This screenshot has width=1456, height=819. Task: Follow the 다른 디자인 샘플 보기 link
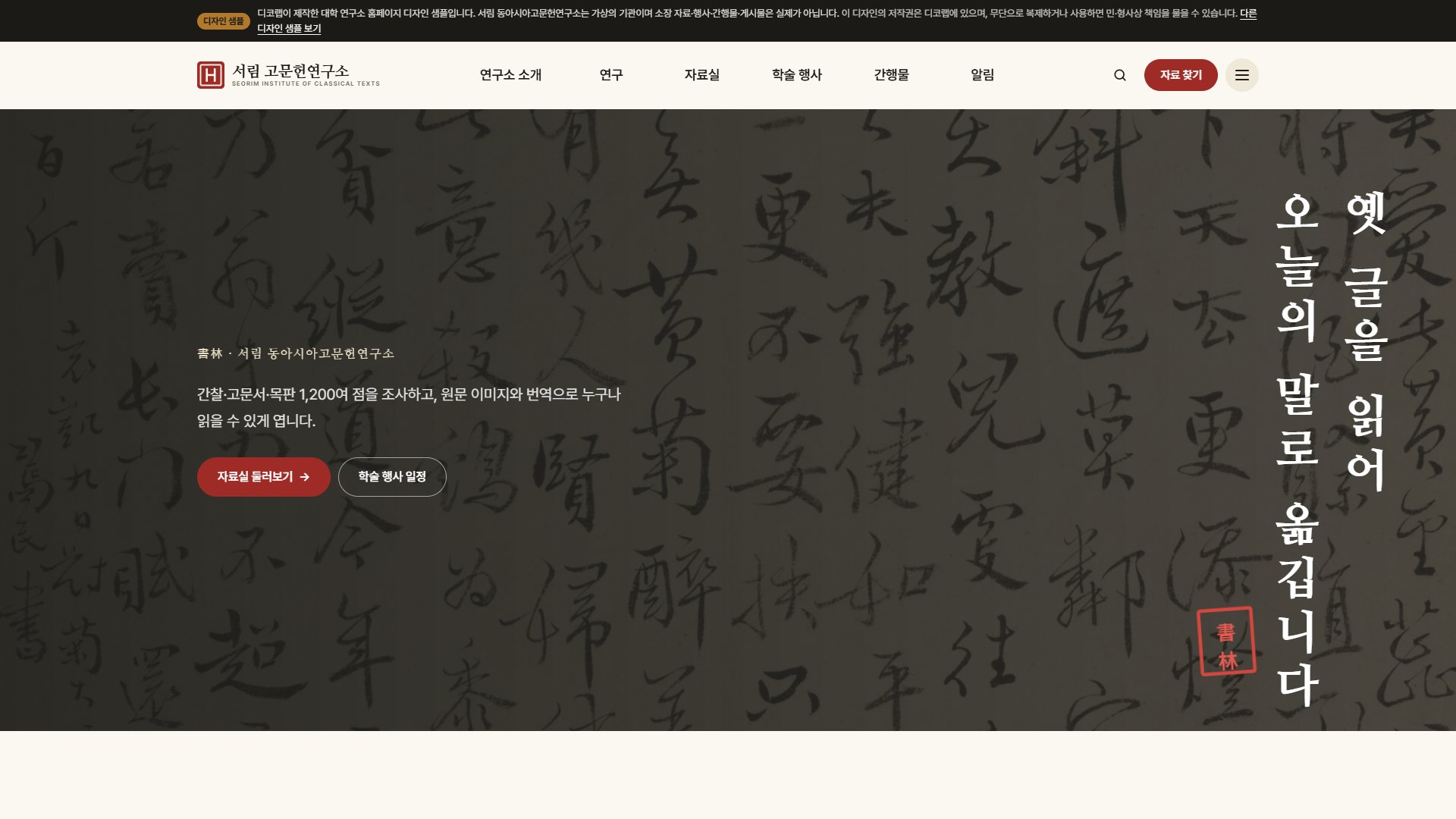pyautogui.click(x=289, y=29)
